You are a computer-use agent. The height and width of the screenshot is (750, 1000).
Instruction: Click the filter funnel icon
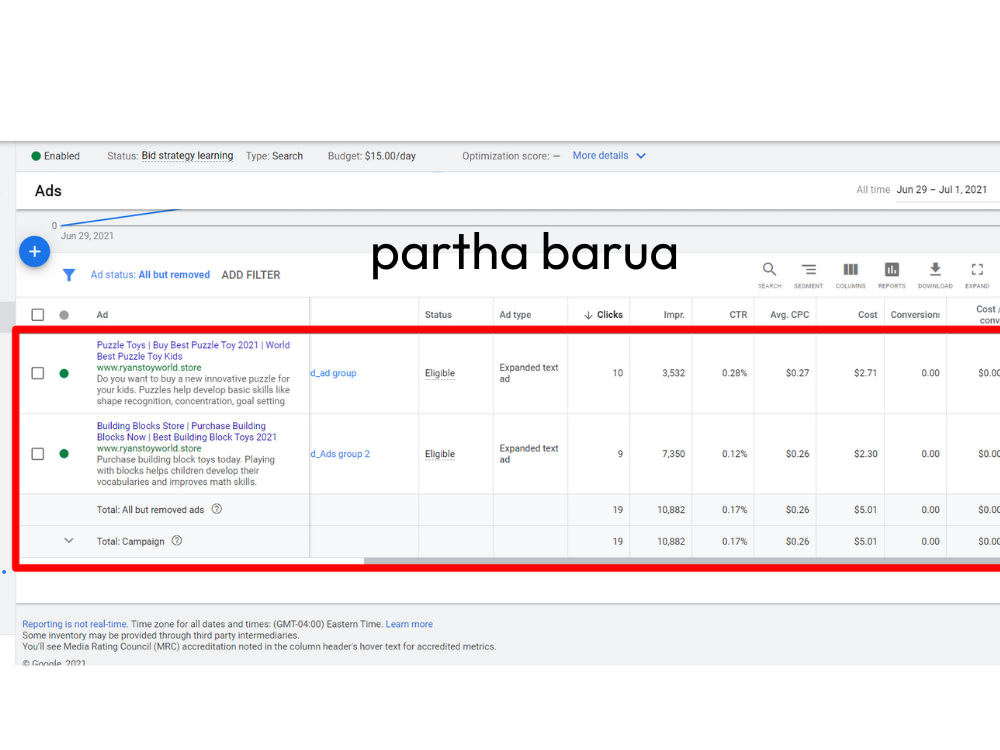point(69,275)
